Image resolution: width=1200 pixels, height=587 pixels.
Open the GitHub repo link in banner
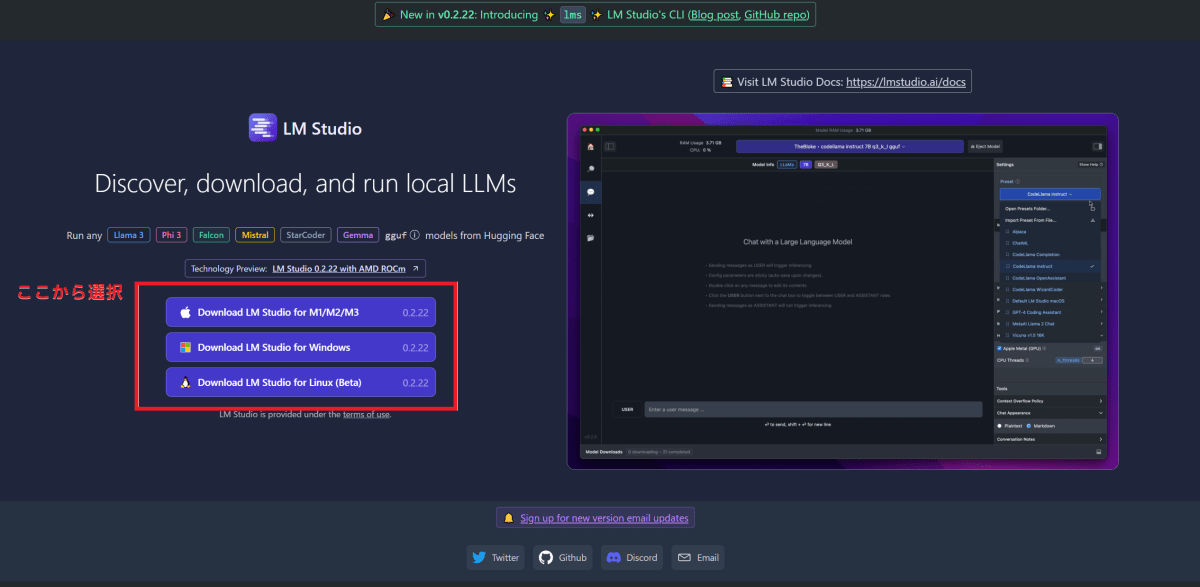(777, 15)
